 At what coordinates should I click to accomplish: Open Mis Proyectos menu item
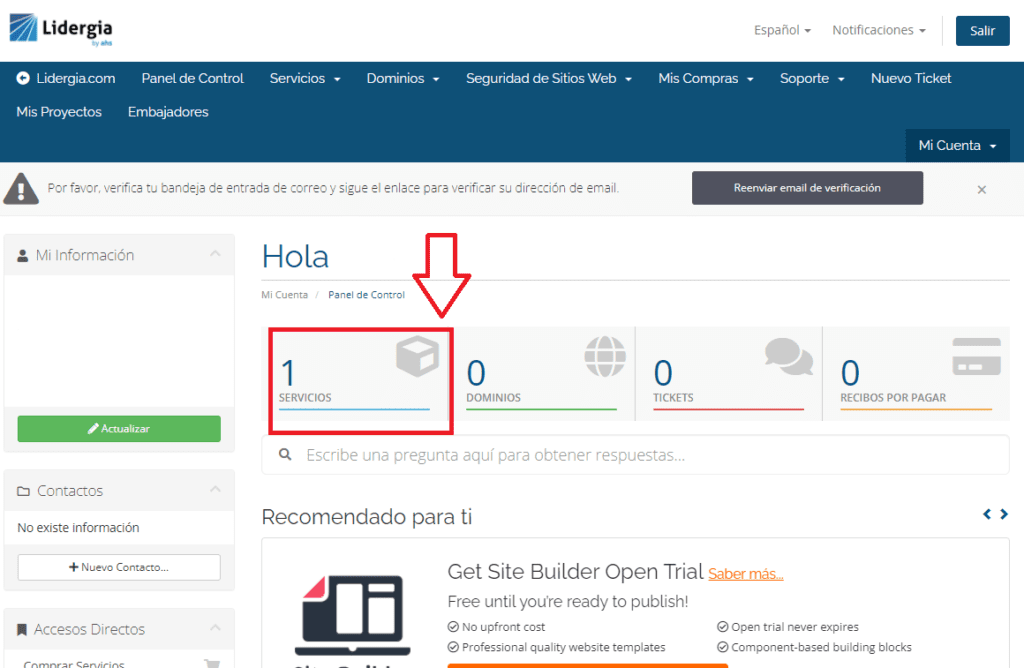[x=59, y=112]
